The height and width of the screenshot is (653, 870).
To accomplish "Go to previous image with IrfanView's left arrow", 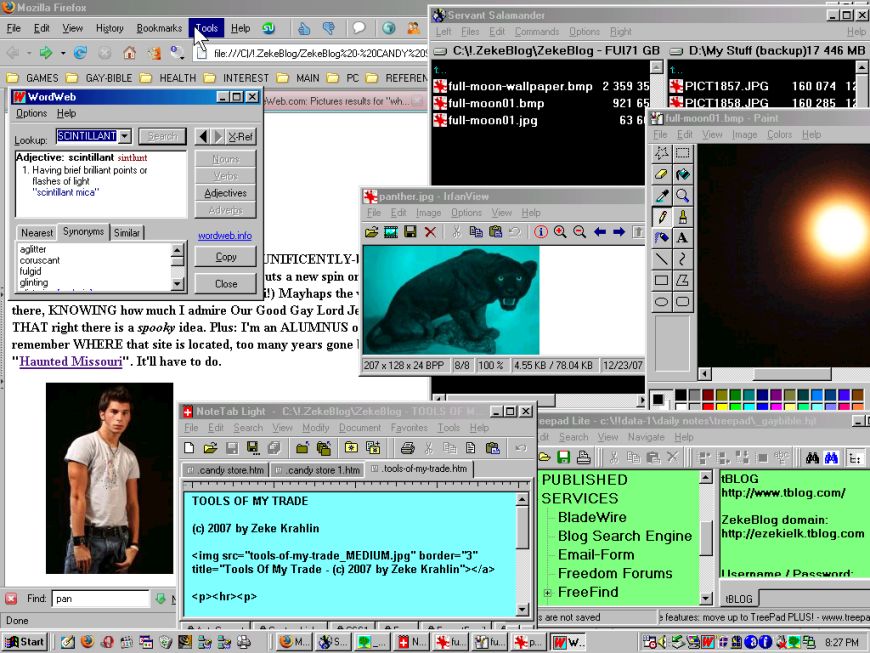I will pyautogui.click(x=600, y=232).
